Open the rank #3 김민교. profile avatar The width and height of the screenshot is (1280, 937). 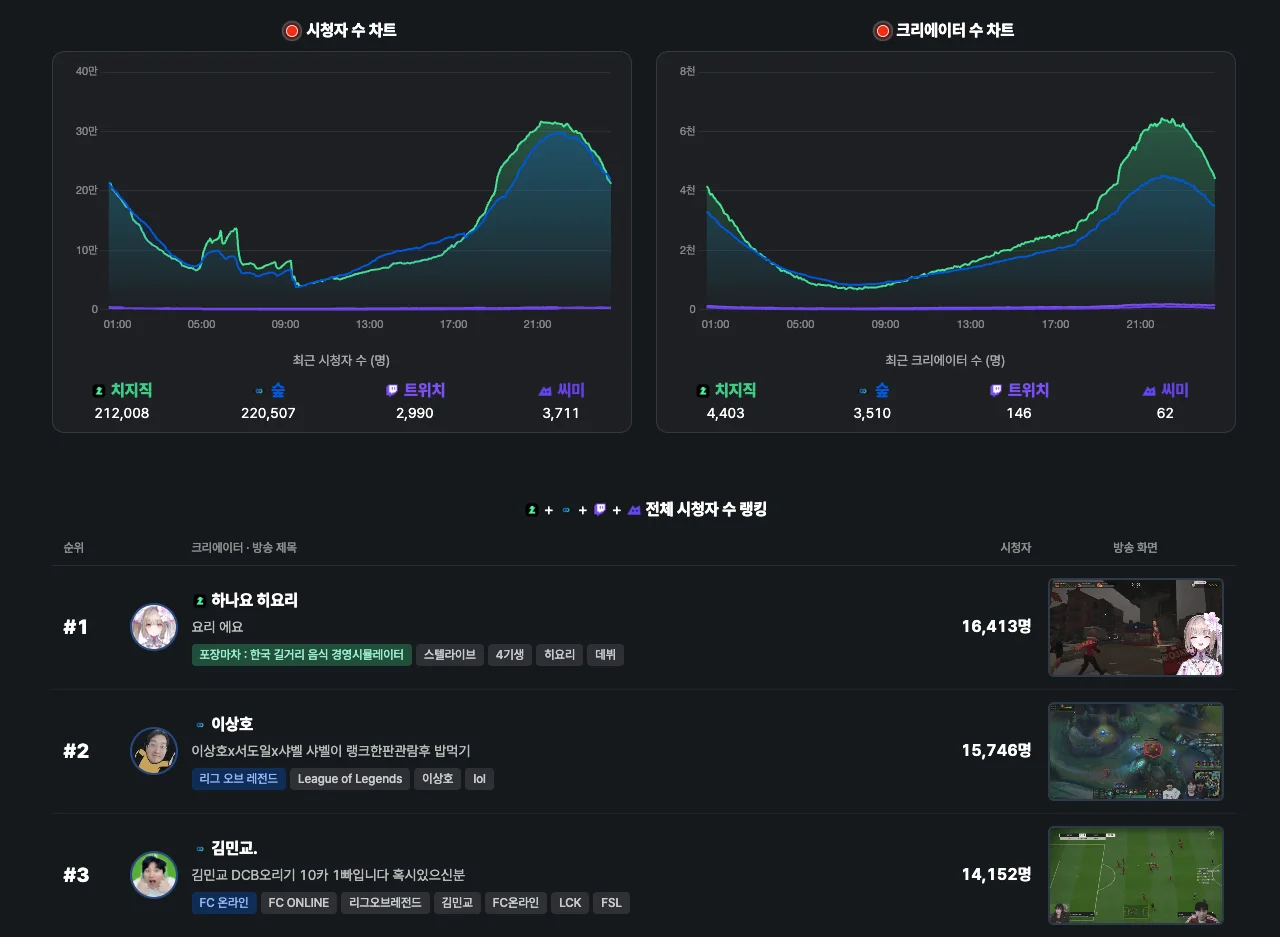[x=154, y=875]
